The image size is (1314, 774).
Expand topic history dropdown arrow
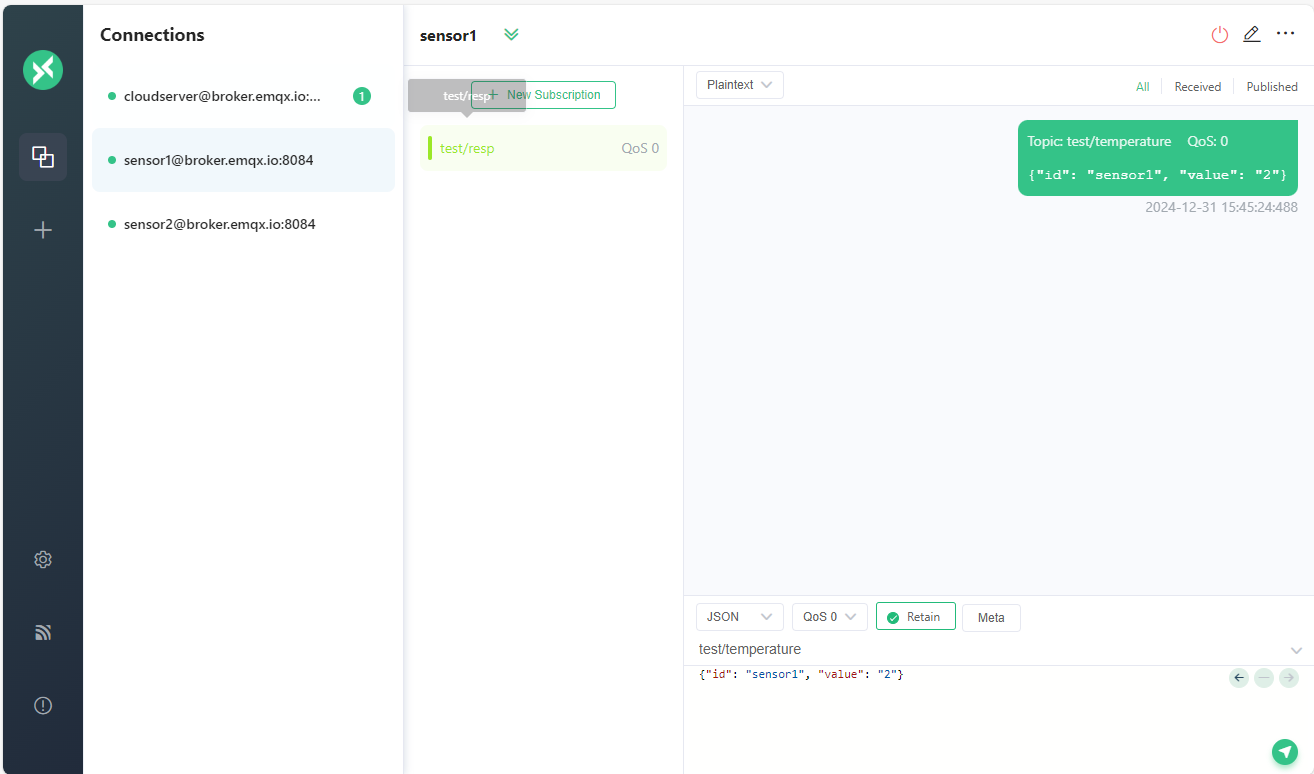pyautogui.click(x=1297, y=650)
